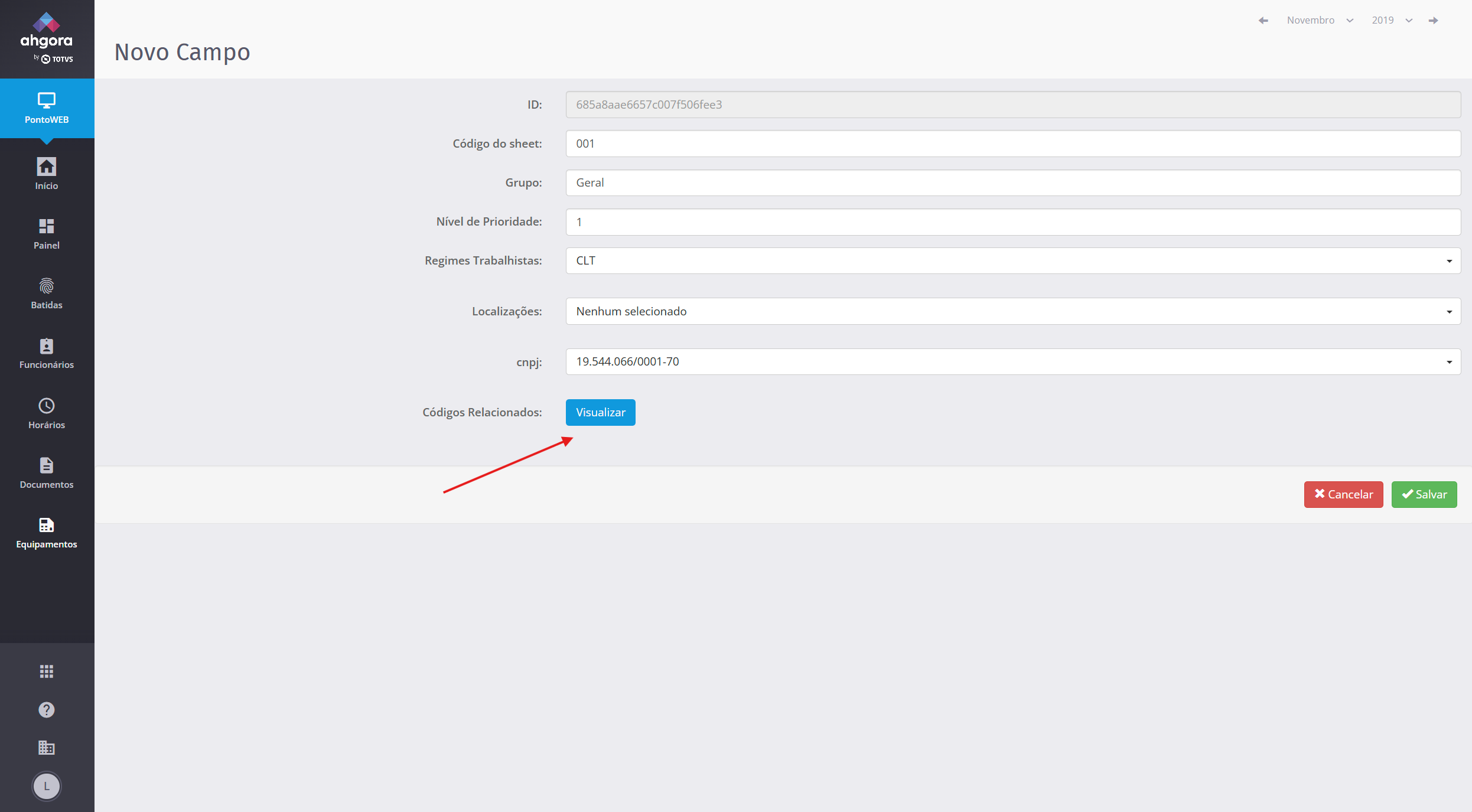Click the Visualizar button
Viewport: 1472px width, 812px height.
[x=600, y=412]
